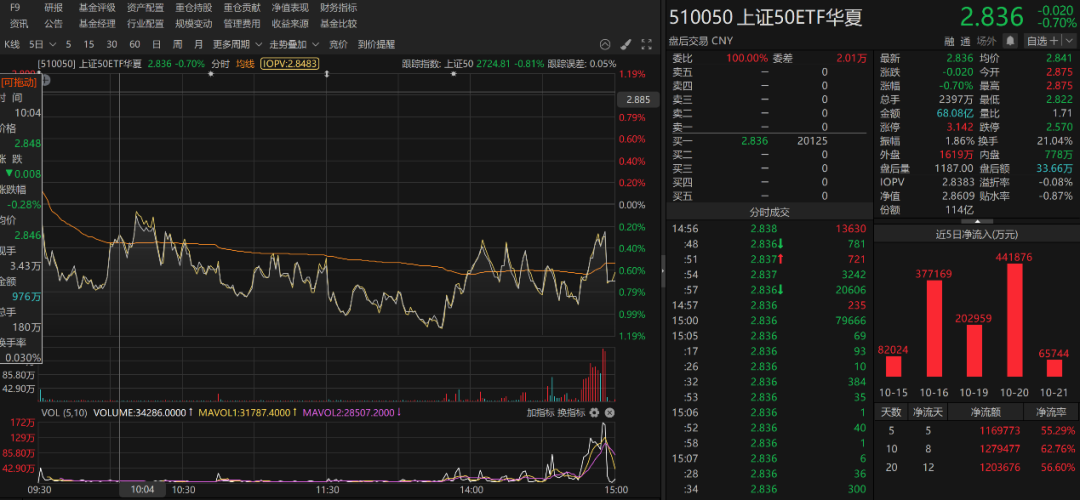Click 竞价 auction button

pos(338,44)
